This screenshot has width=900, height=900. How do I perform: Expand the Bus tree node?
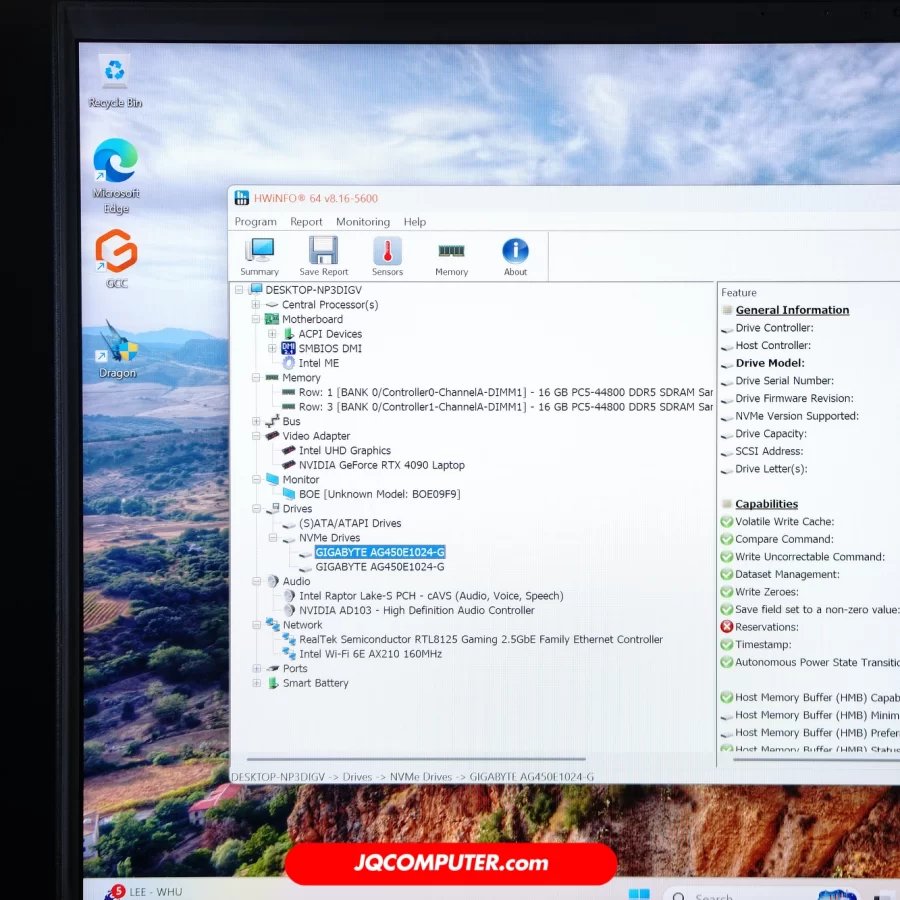click(256, 422)
